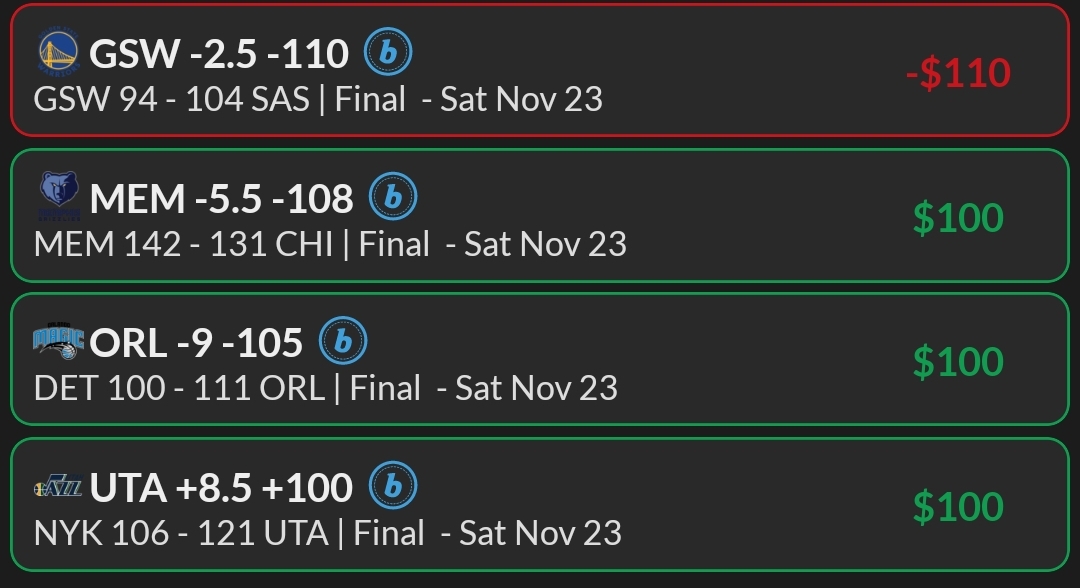Click the Orlando Magic team logo
Image resolution: width=1080 pixels, height=588 pixels.
[59, 343]
